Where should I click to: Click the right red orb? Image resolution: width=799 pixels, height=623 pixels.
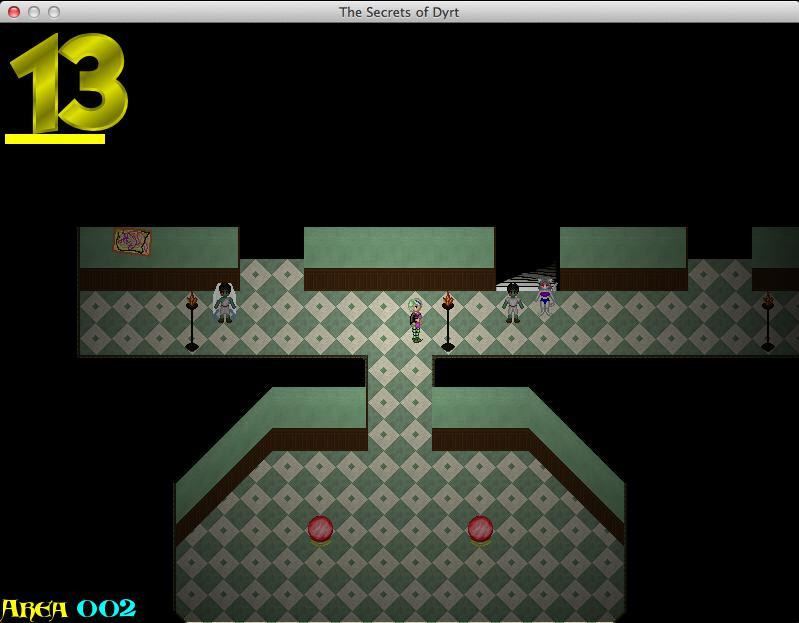[x=480, y=530]
